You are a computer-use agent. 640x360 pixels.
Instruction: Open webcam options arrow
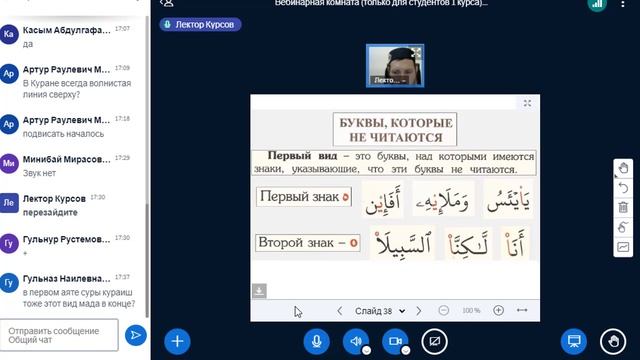tap(405, 350)
